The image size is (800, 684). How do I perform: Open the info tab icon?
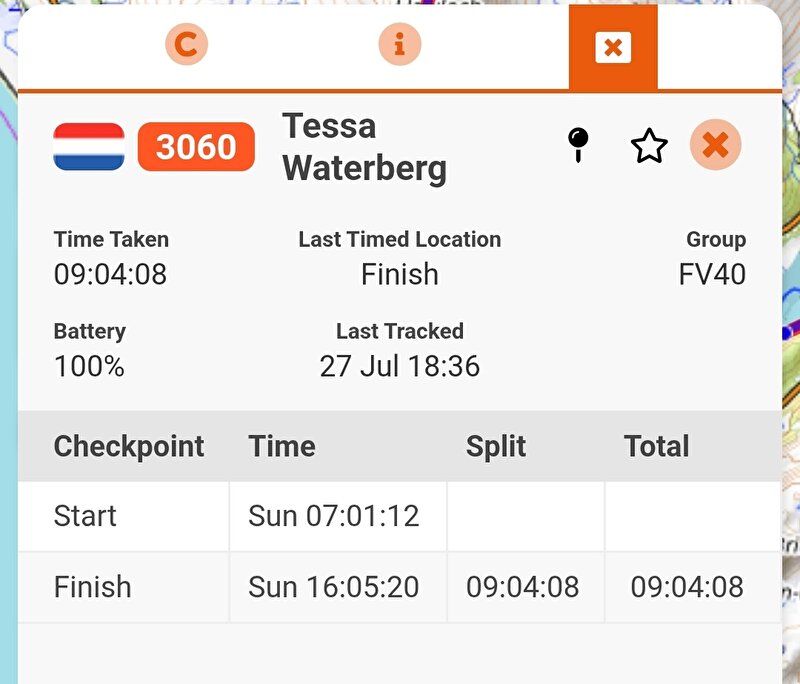(x=400, y=44)
